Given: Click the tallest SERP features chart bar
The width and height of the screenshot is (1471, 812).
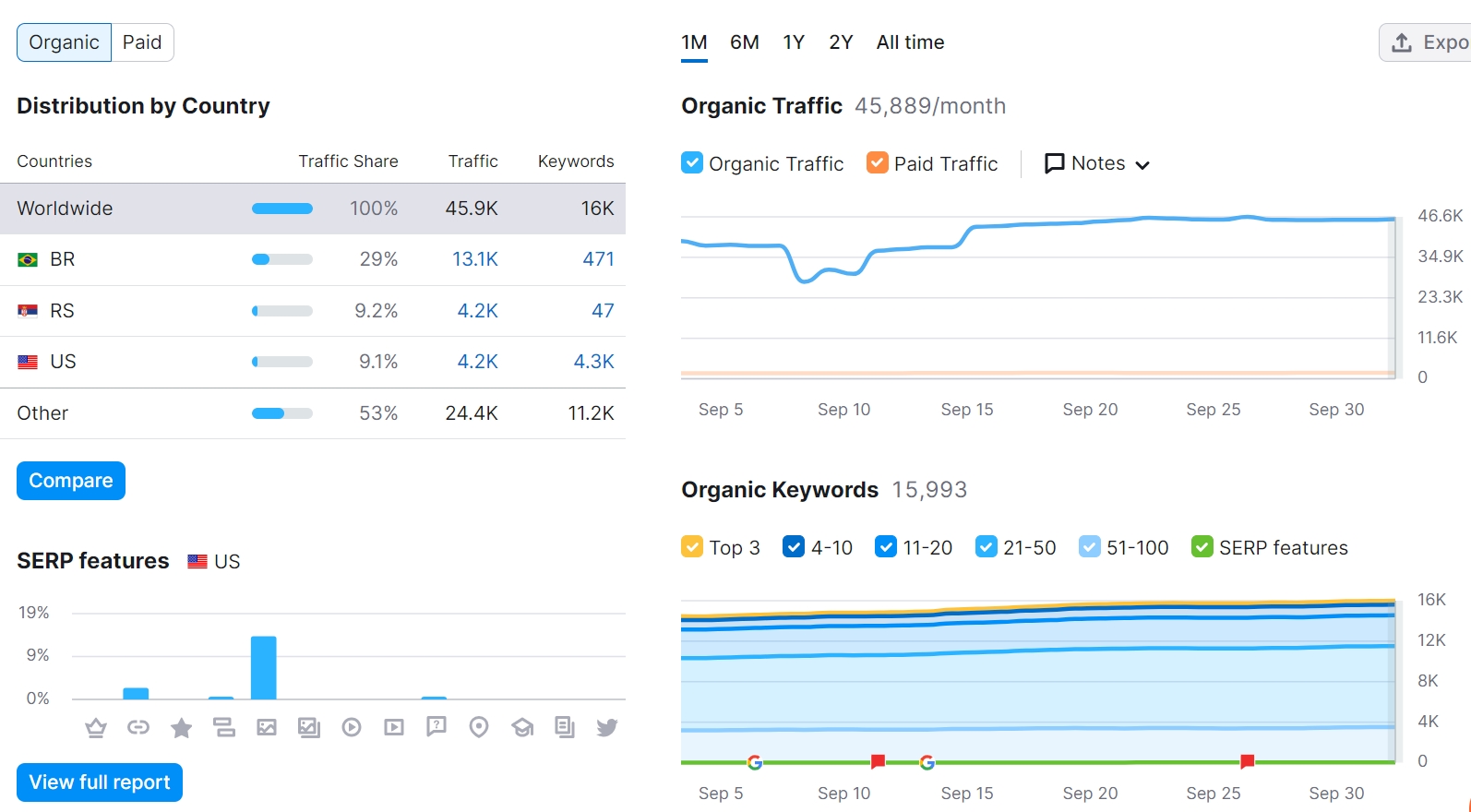Looking at the screenshot, I should (x=264, y=667).
